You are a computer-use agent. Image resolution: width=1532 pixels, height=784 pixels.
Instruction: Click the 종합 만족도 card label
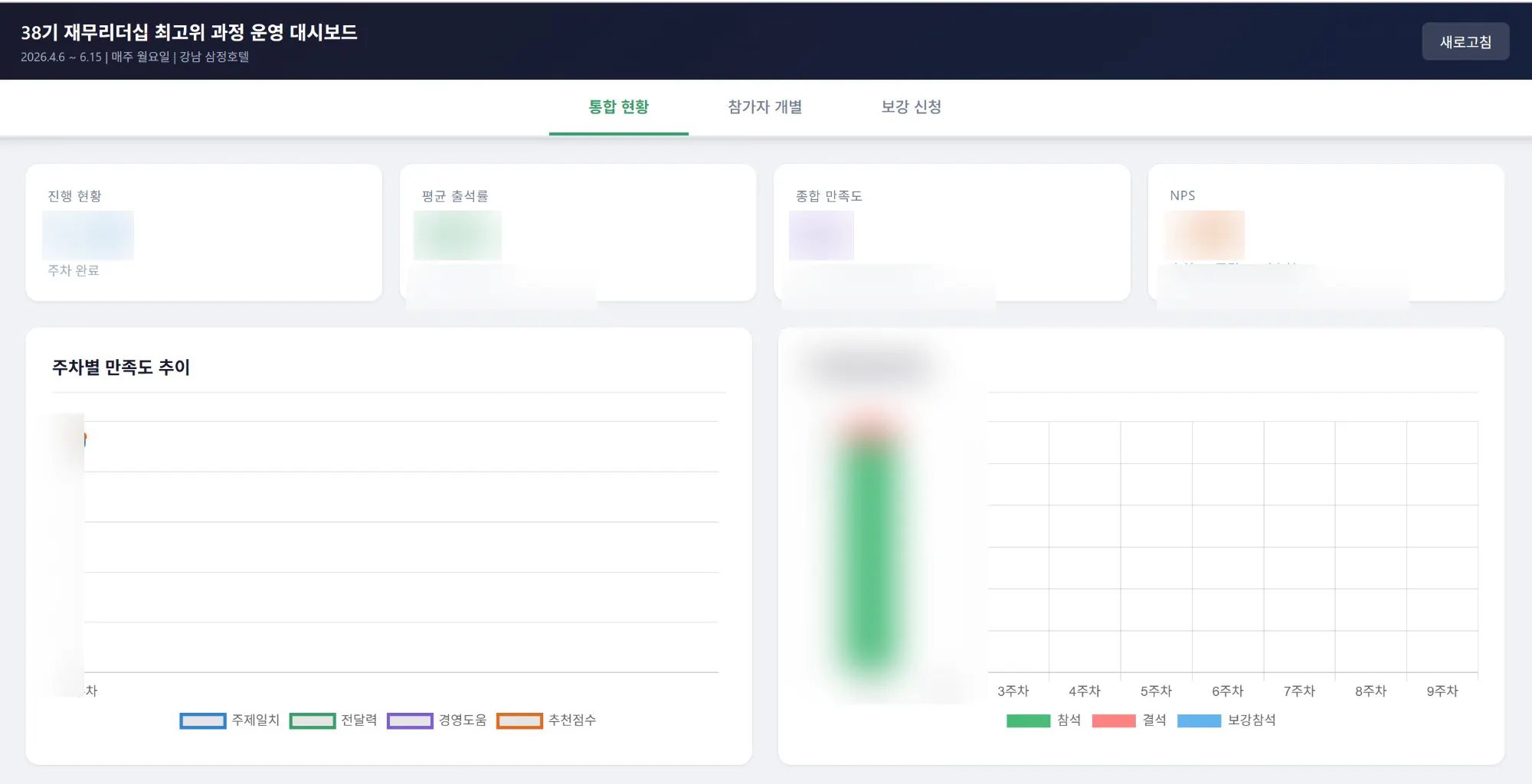click(829, 196)
